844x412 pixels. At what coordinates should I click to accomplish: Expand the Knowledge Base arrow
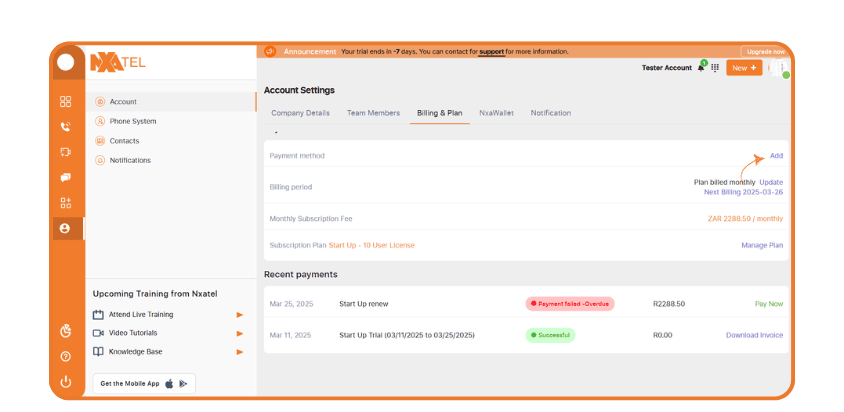click(240, 352)
